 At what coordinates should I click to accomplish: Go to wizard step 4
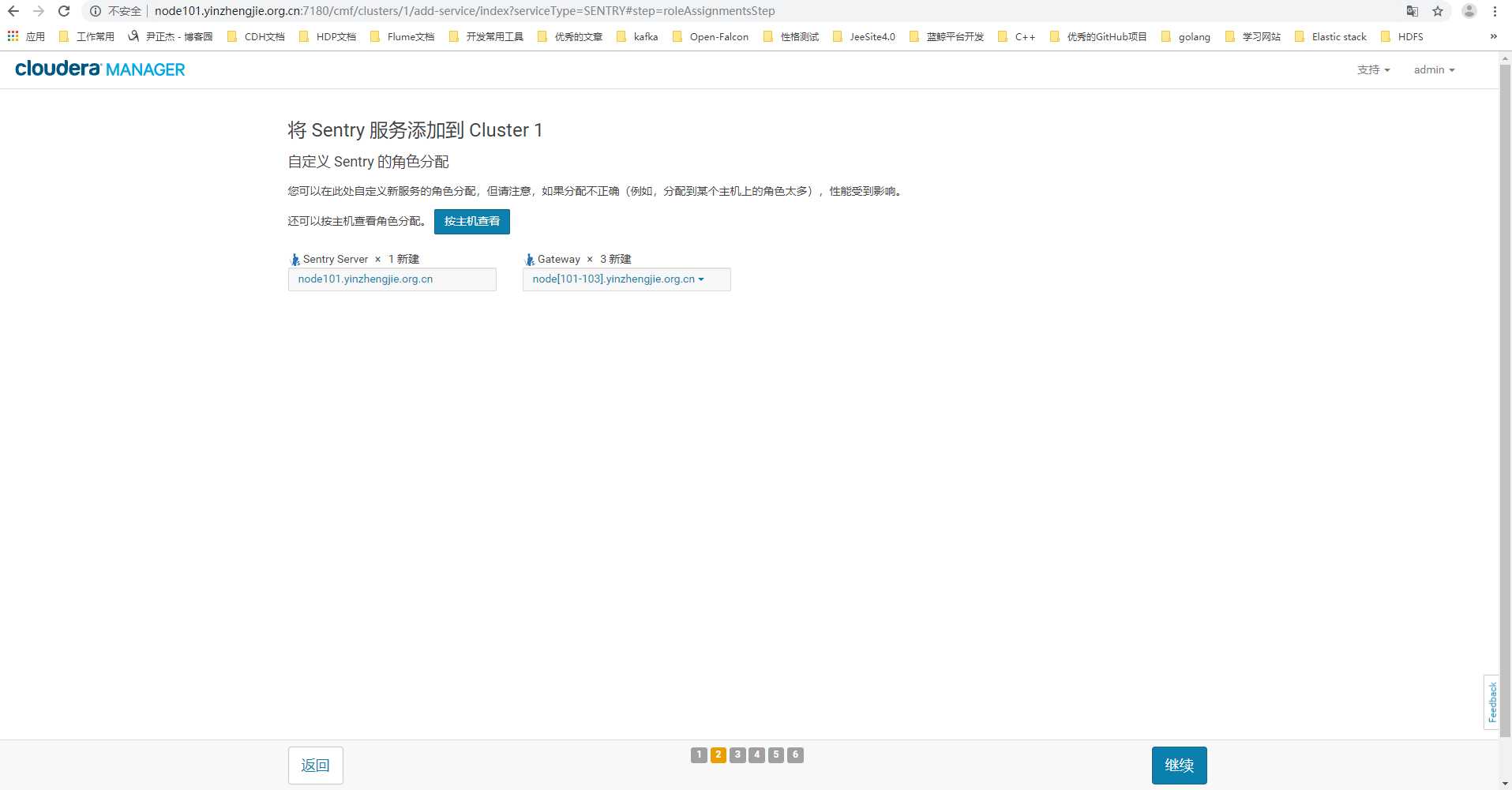point(757,754)
